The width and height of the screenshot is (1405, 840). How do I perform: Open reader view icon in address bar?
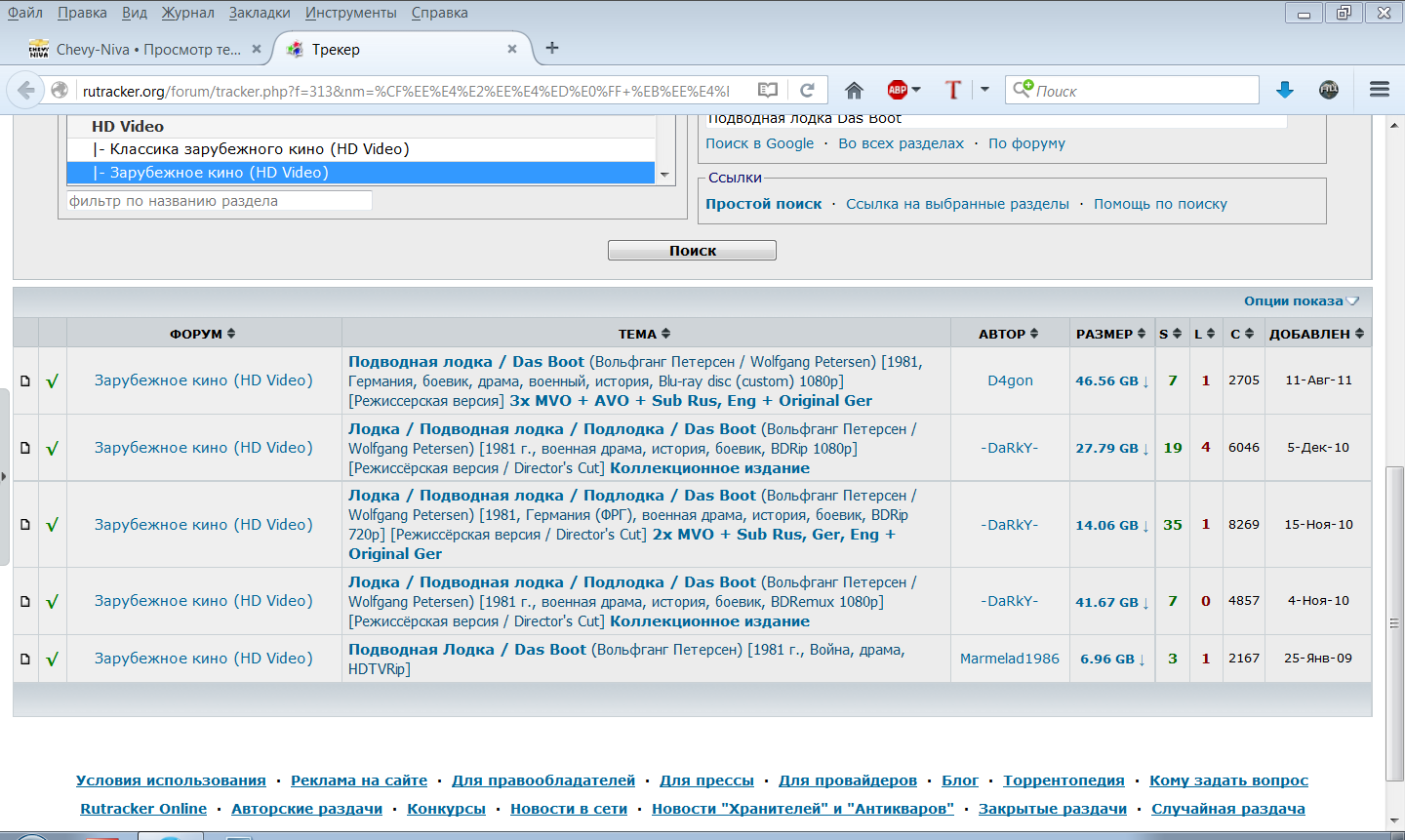pyautogui.click(x=768, y=91)
